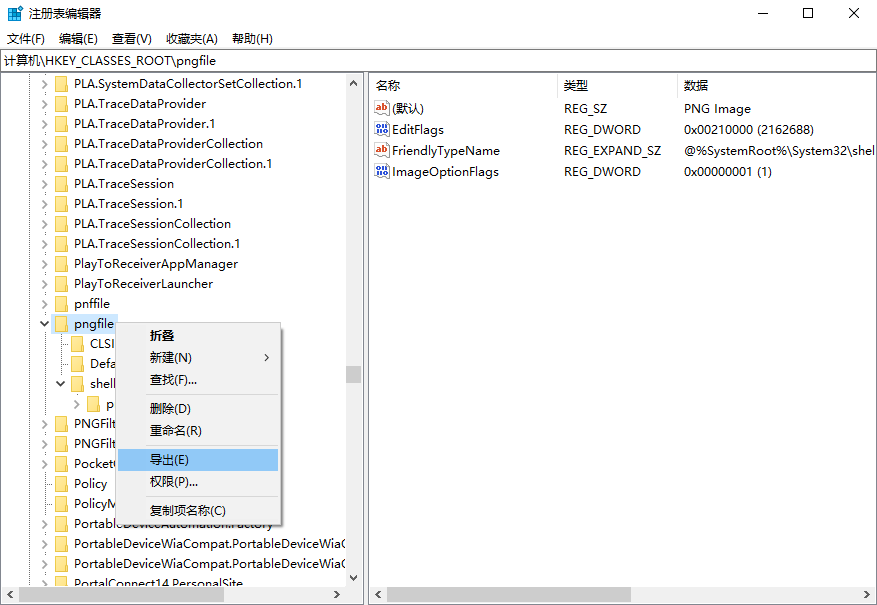Click the (默认) default string value icon

[381, 109]
